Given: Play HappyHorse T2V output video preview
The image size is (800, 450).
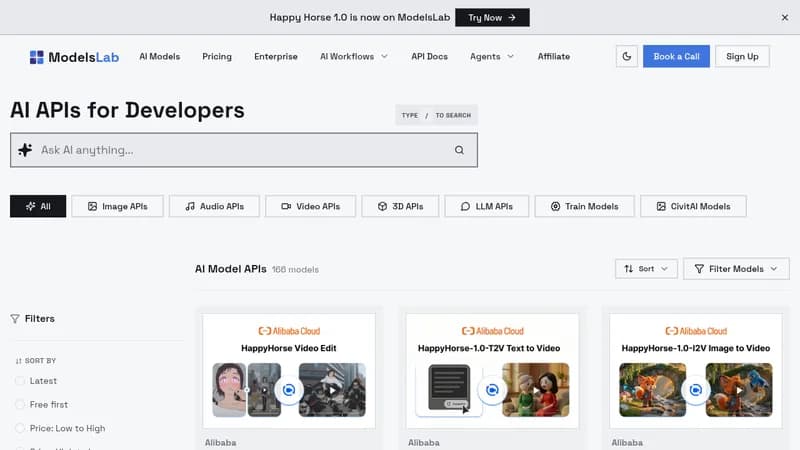Looking at the screenshot, I should [536, 390].
